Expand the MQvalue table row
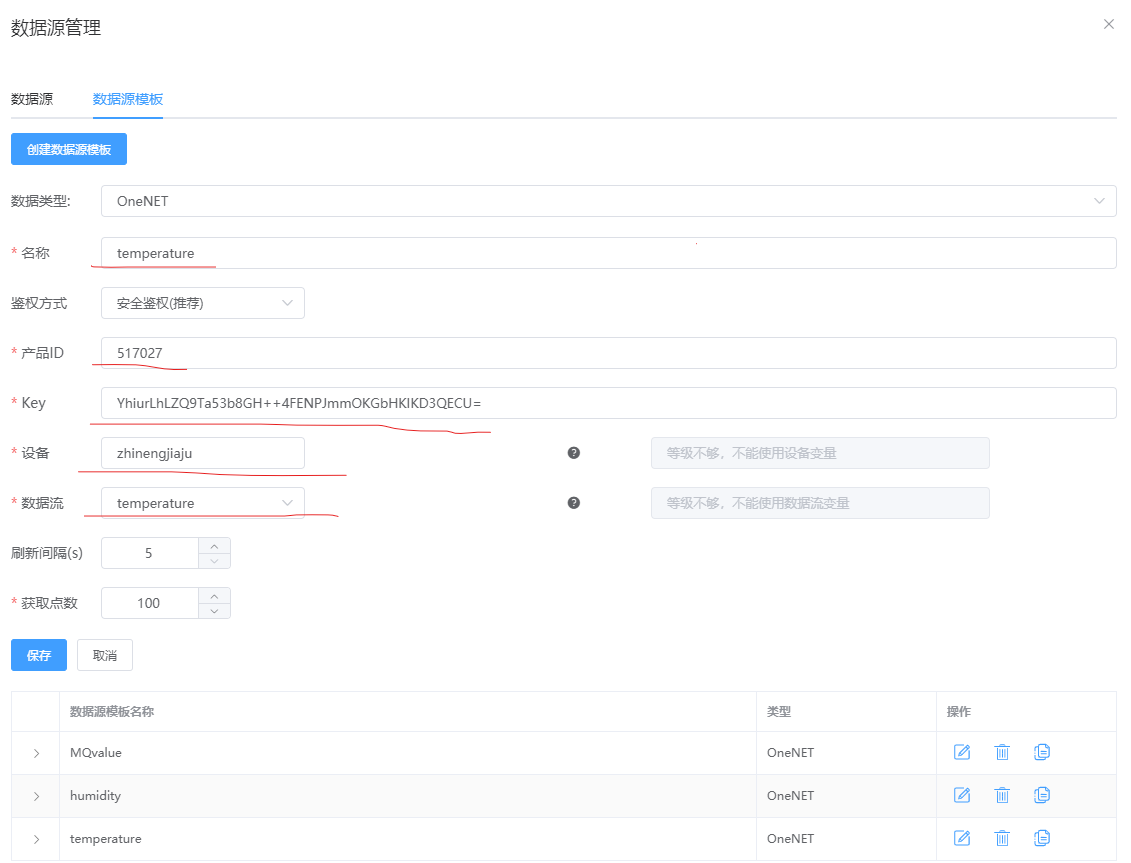 pos(36,753)
